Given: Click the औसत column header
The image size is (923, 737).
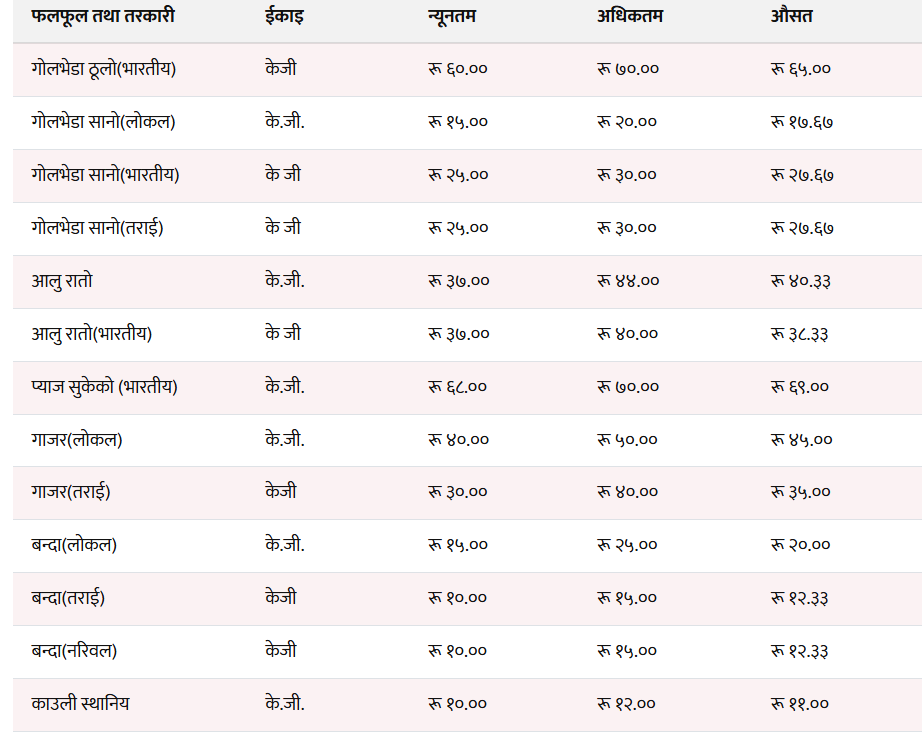Looking at the screenshot, I should point(792,16).
